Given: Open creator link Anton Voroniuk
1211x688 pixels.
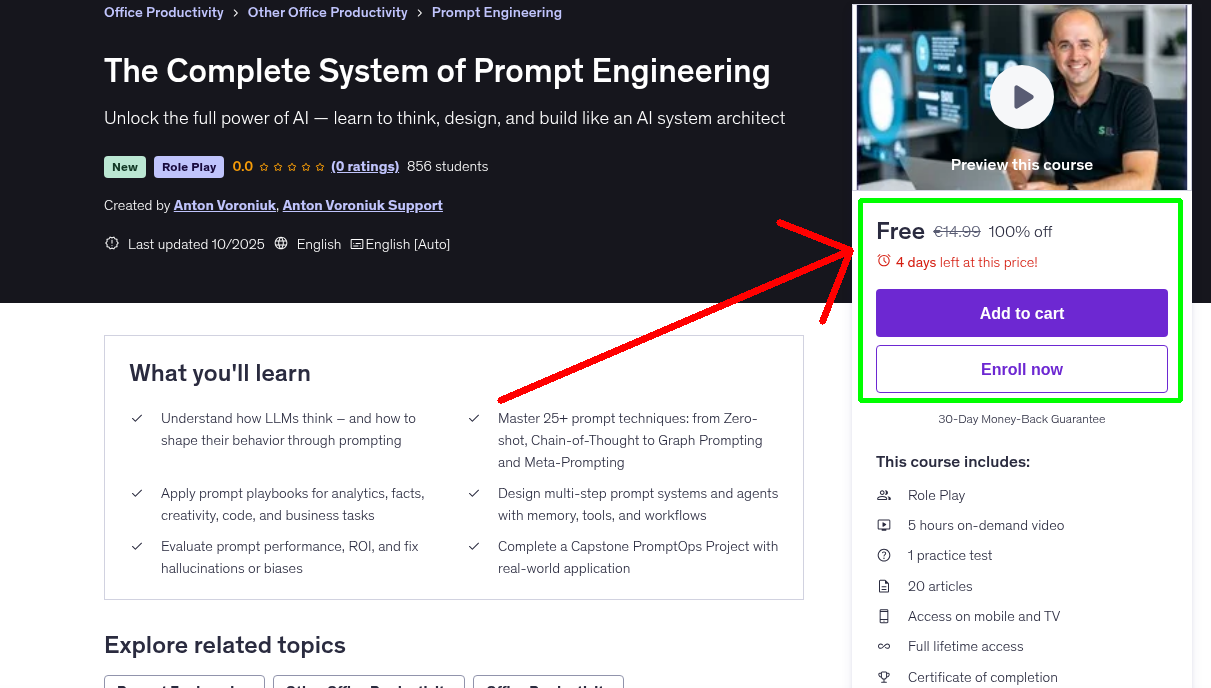Looking at the screenshot, I should [x=224, y=205].
